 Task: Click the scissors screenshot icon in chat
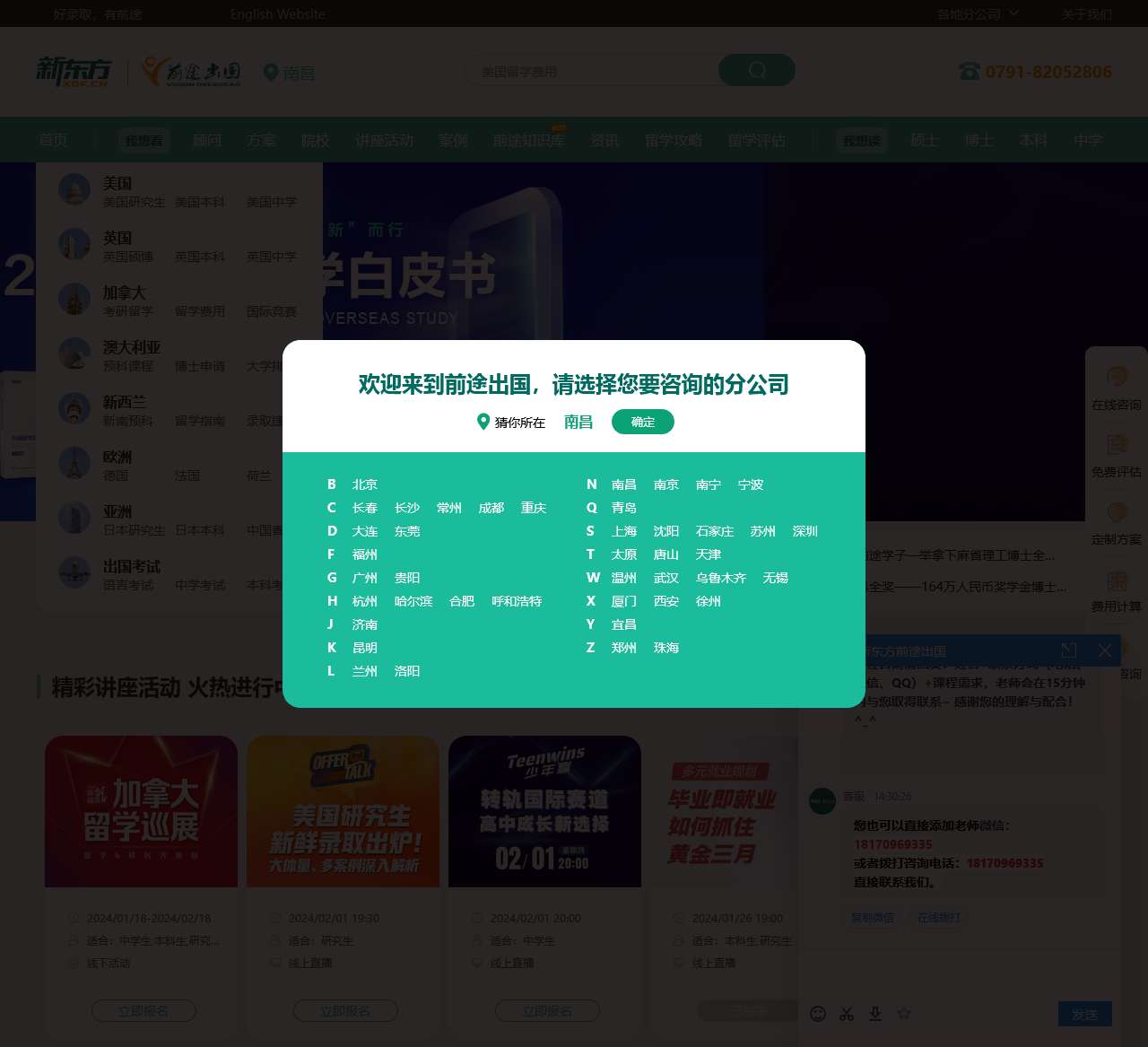[847, 1013]
